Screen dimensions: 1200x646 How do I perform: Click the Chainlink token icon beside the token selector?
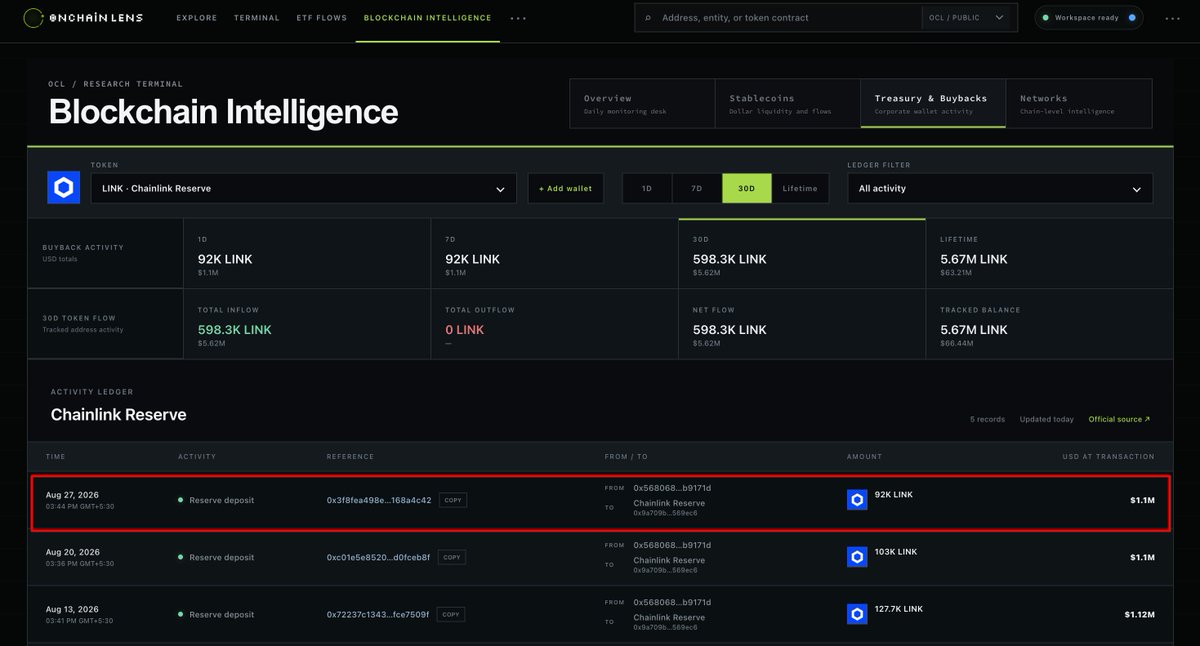[64, 188]
